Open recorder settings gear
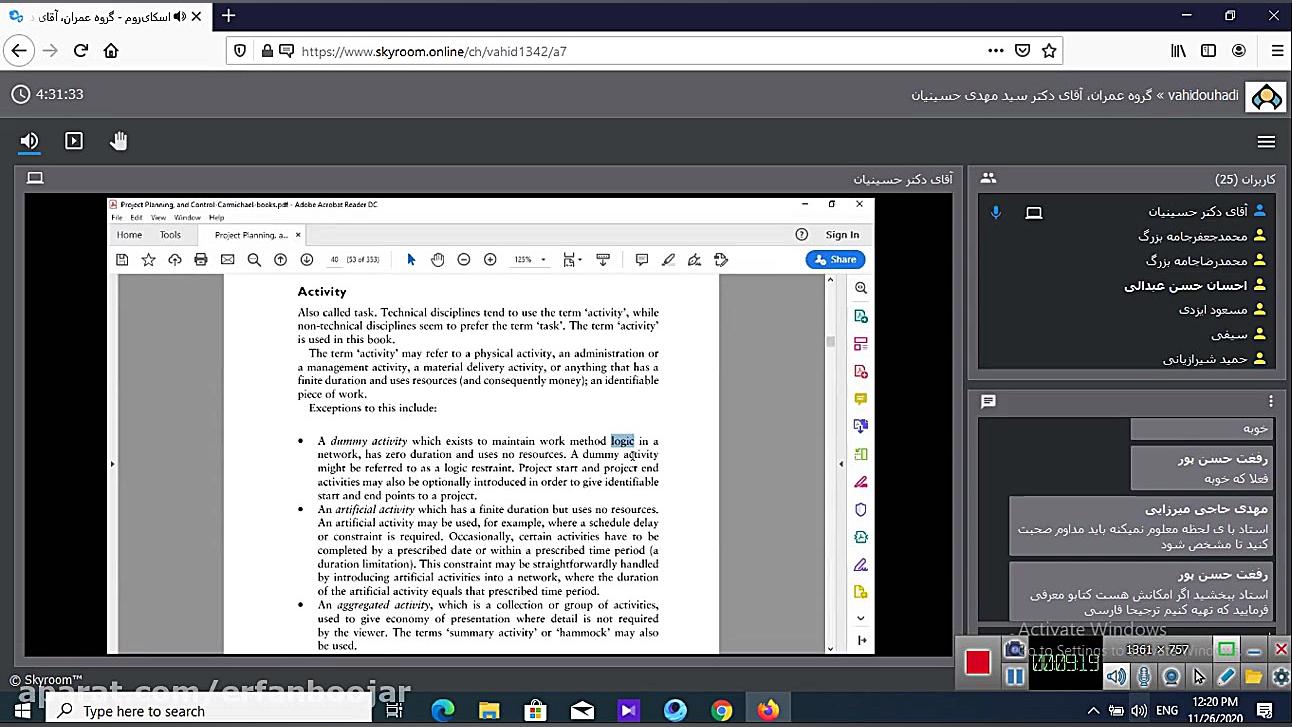The image size is (1292, 727). pos(1280,677)
